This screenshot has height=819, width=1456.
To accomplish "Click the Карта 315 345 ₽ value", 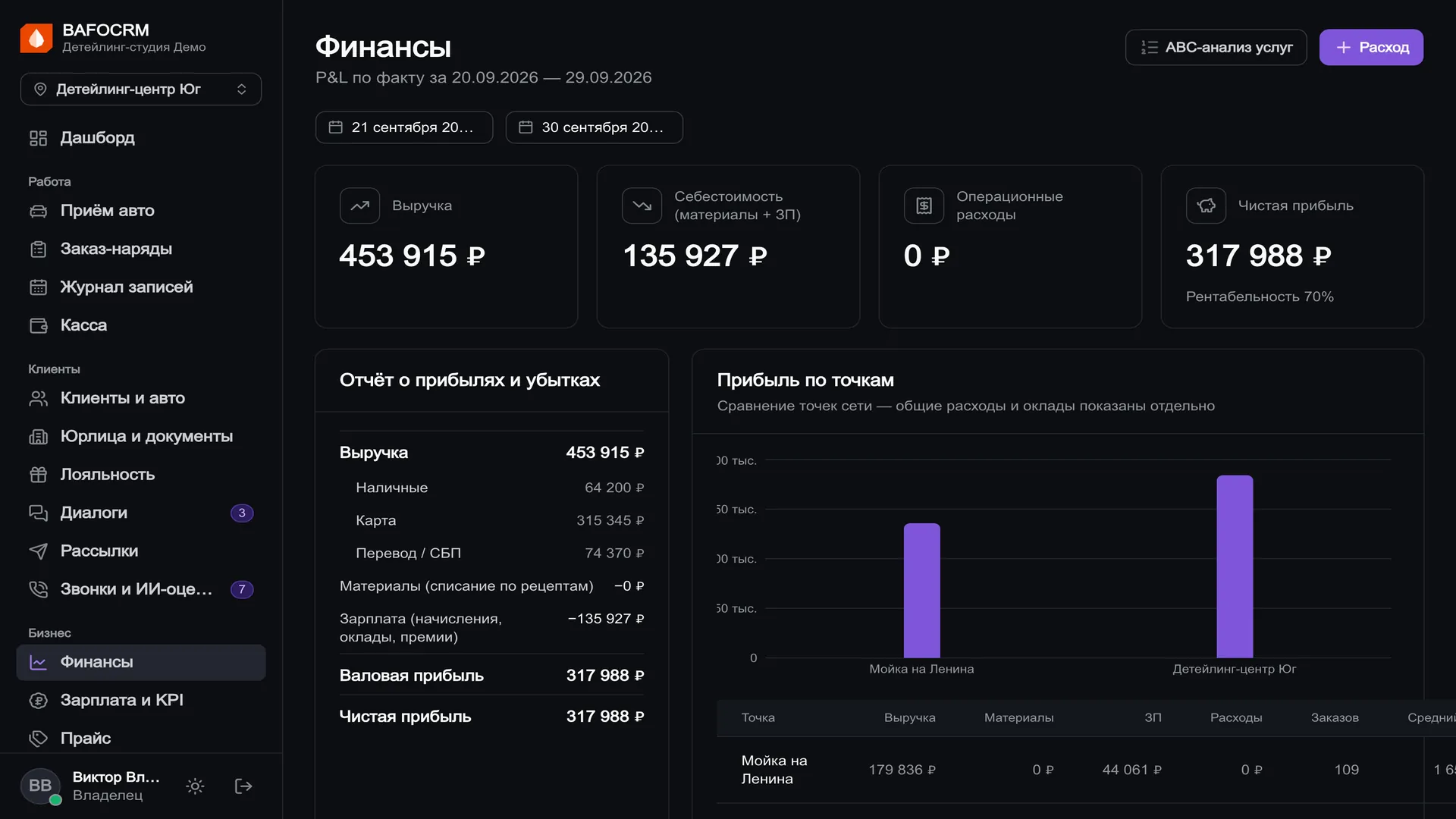I will (610, 521).
